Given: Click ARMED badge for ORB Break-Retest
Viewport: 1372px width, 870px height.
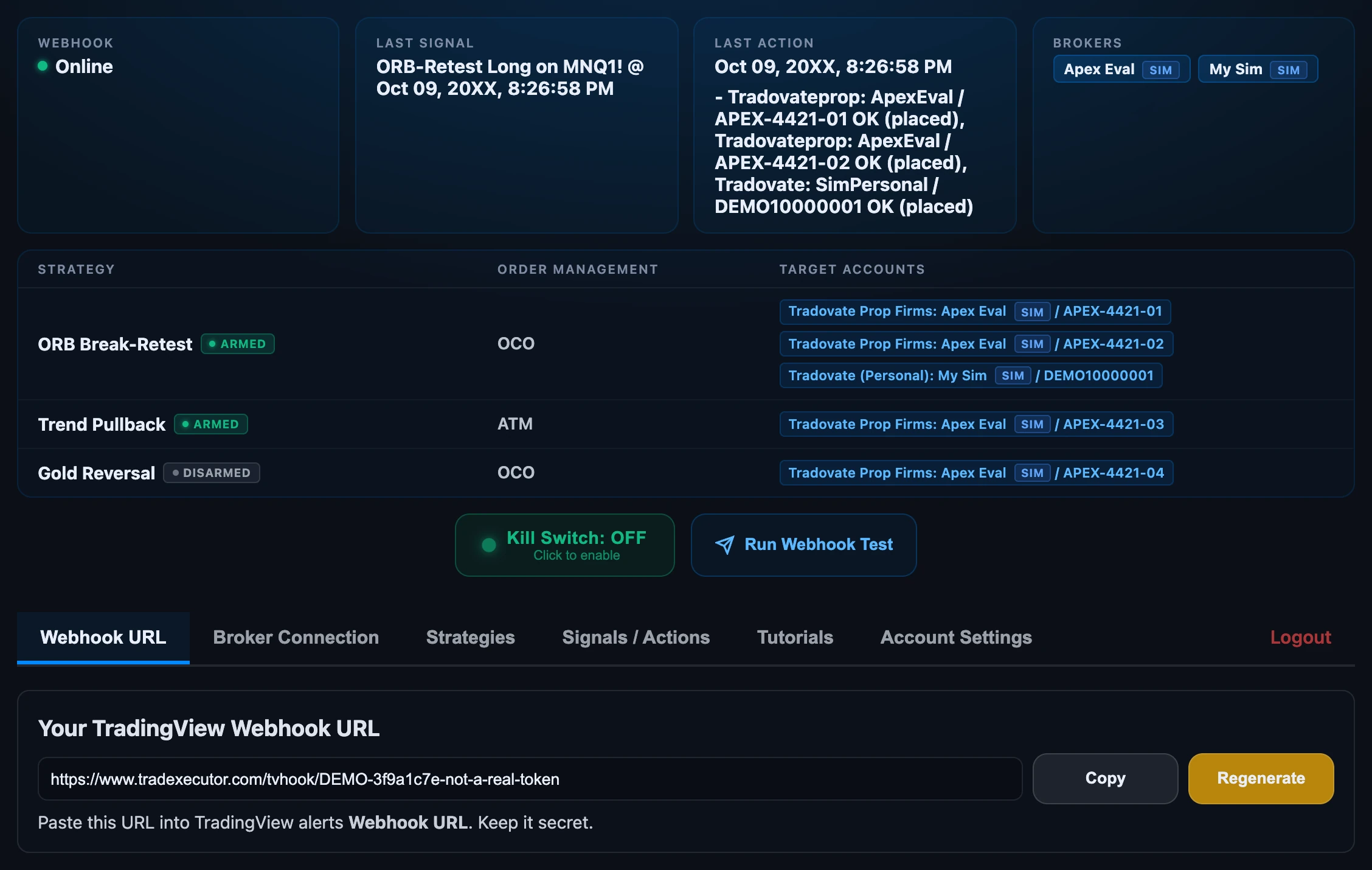Looking at the screenshot, I should [x=238, y=344].
